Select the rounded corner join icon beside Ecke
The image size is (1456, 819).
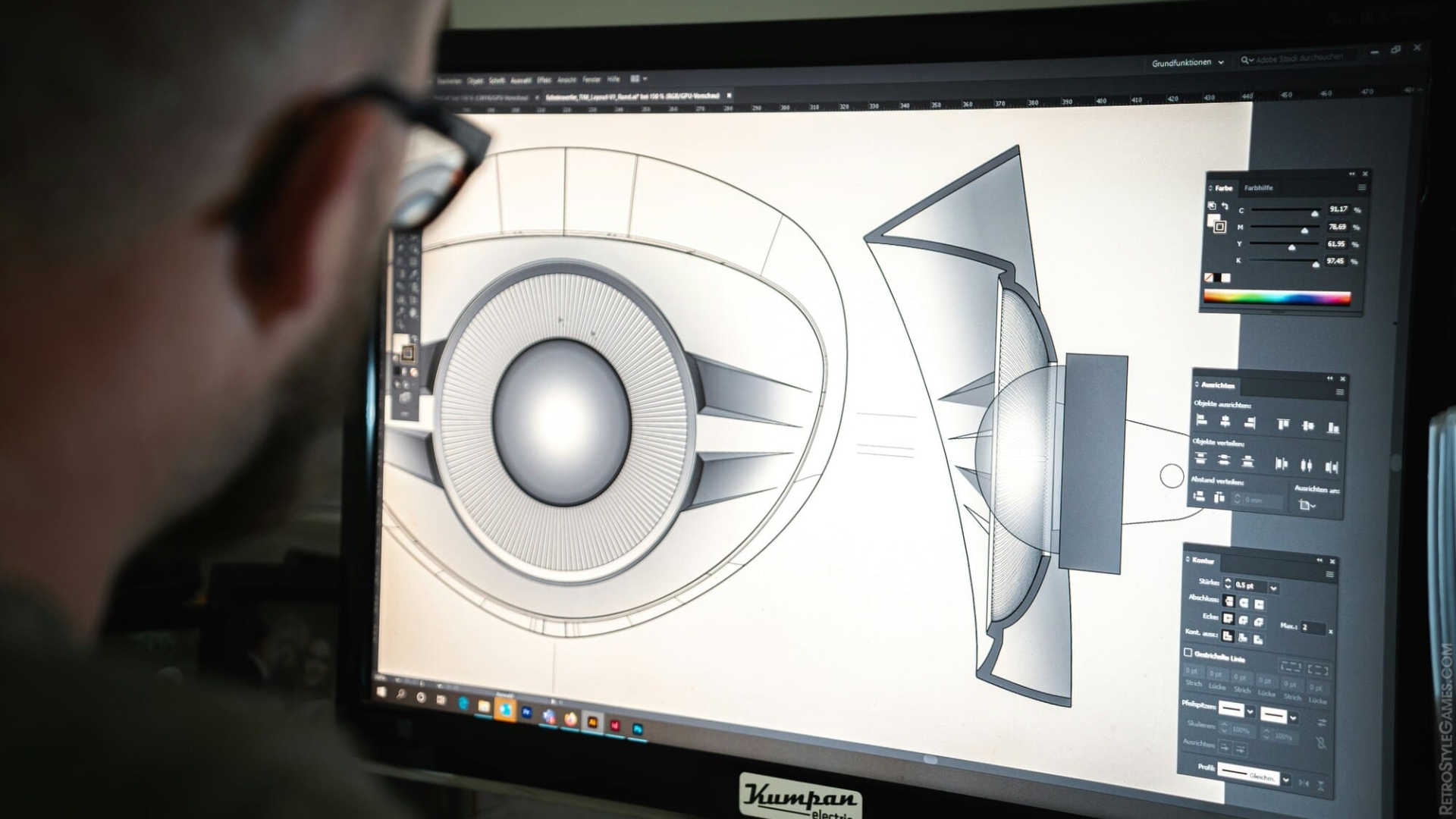[x=1244, y=621]
